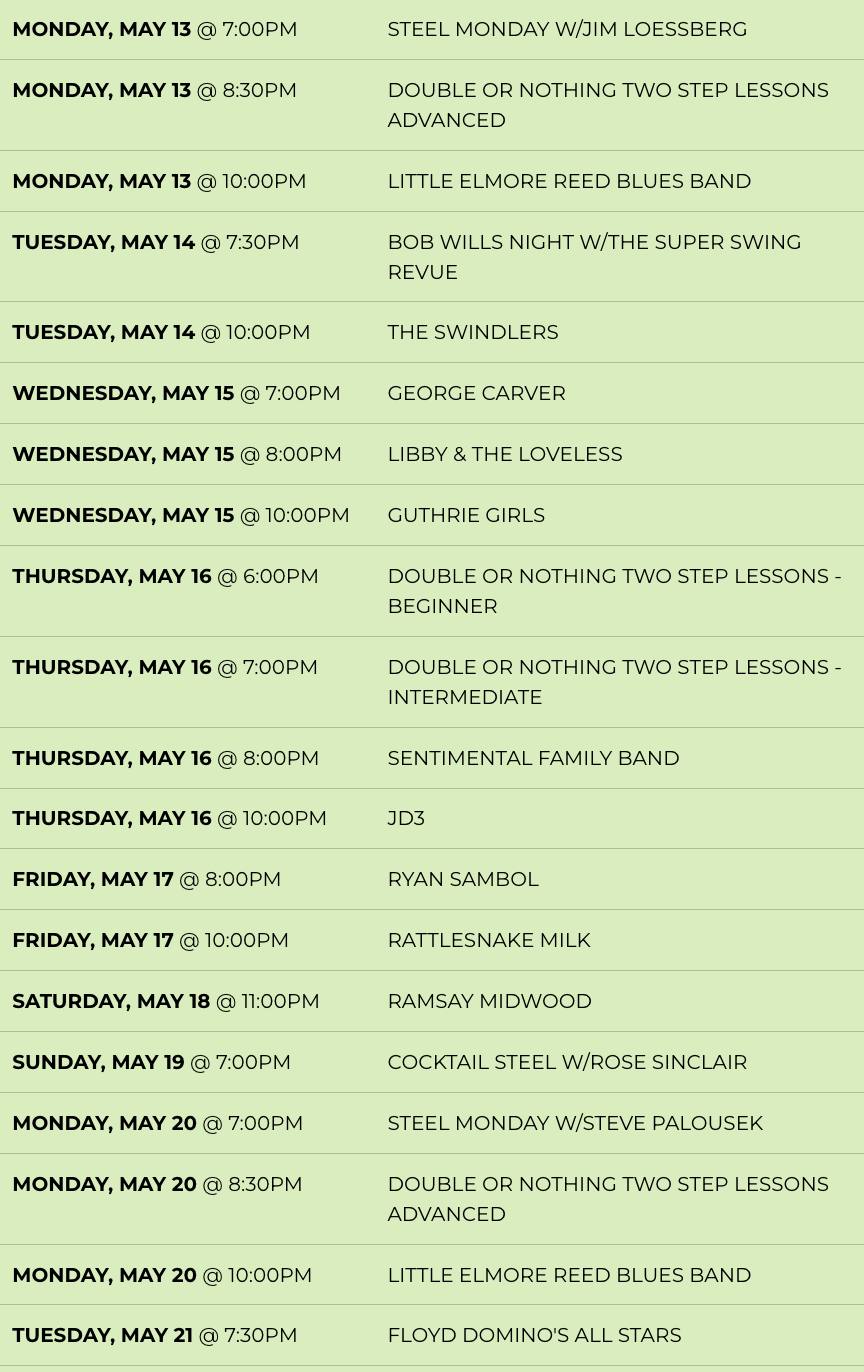Image resolution: width=864 pixels, height=1372 pixels.
Task: Click Steel Monday w/Jim Loessberg event
Action: (566, 29)
